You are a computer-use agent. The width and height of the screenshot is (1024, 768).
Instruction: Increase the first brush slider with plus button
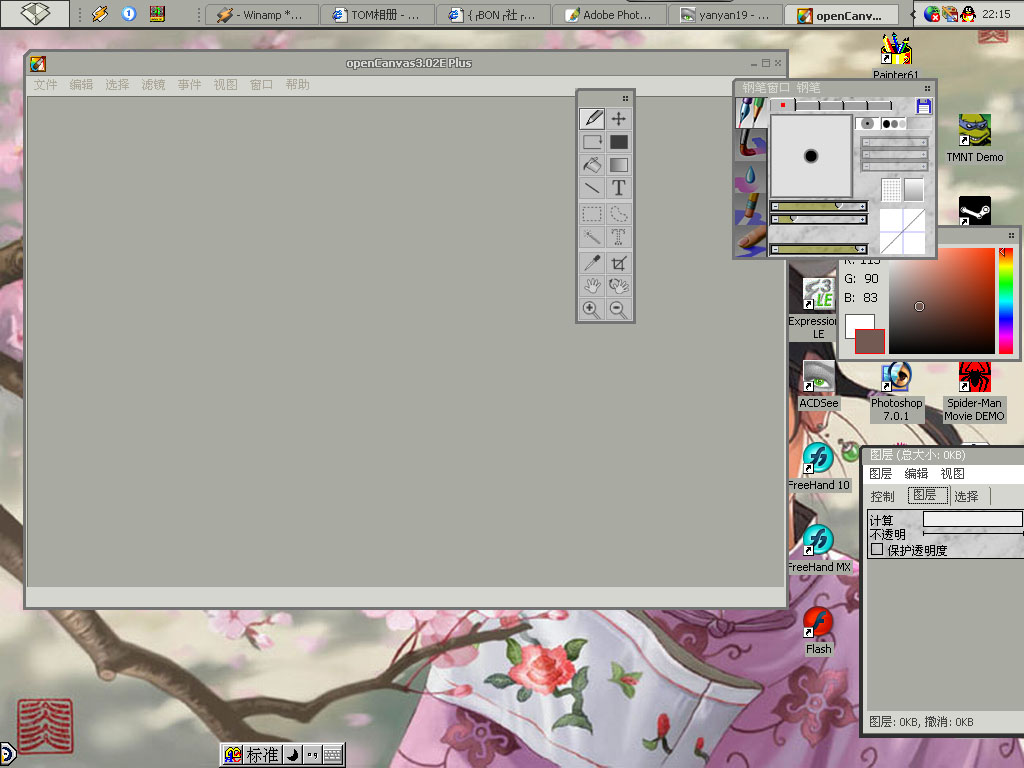(863, 206)
